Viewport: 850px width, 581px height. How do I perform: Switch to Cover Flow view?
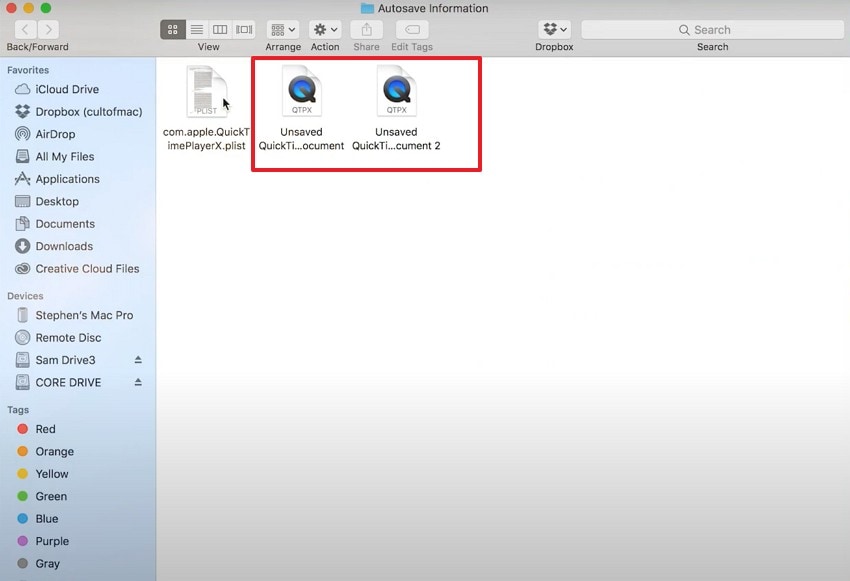[x=244, y=29]
